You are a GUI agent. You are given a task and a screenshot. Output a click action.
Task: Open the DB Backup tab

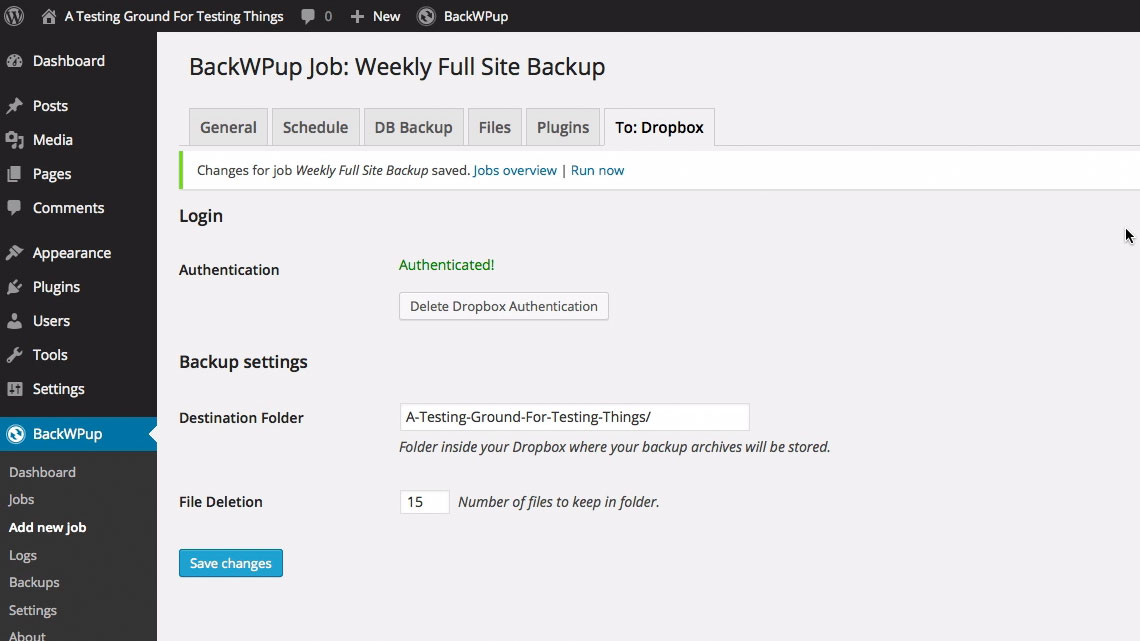click(414, 127)
